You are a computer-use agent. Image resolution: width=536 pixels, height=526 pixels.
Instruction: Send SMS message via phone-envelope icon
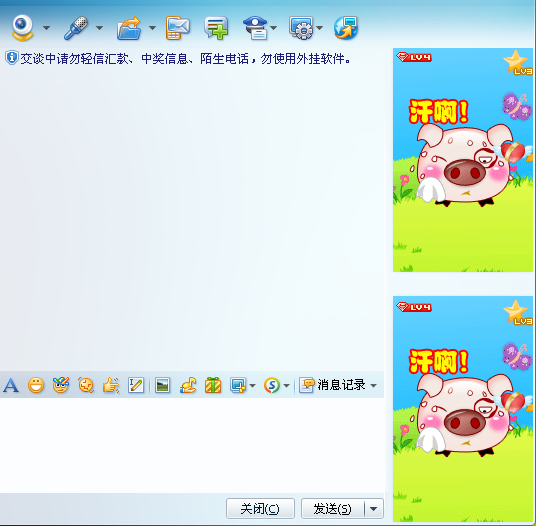[178, 28]
